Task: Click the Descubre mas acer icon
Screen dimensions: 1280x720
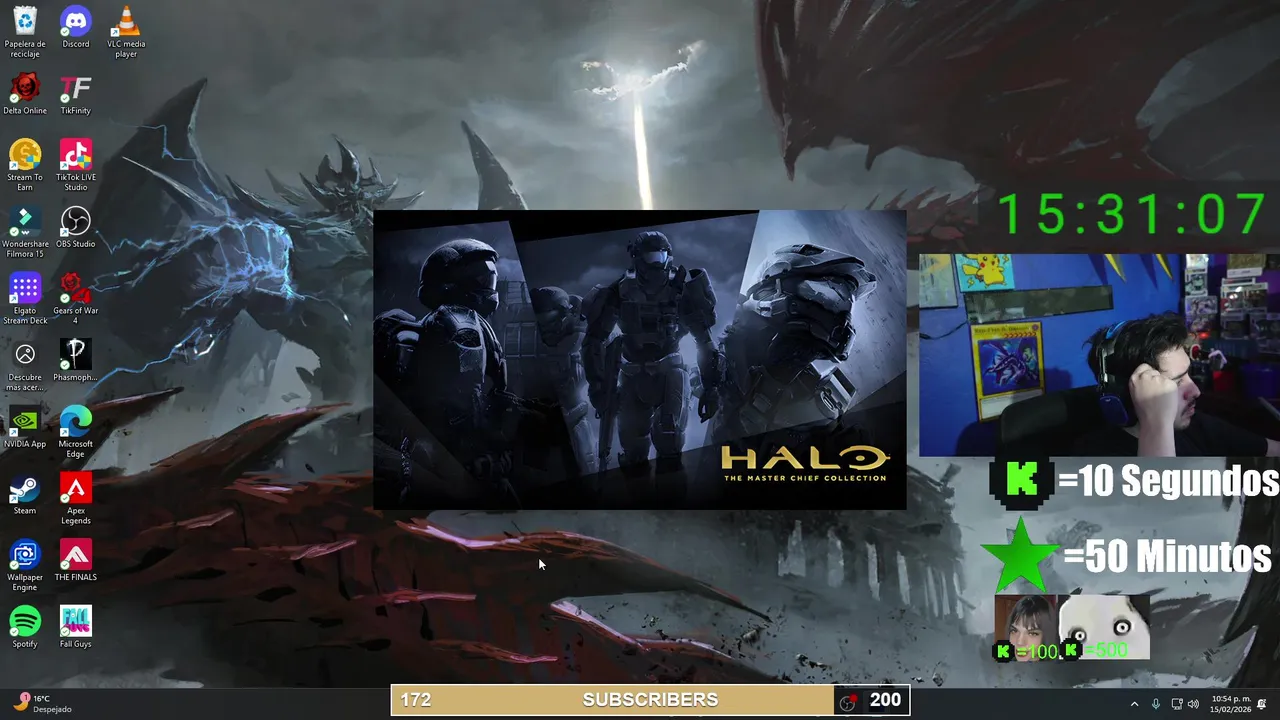Action: (x=25, y=365)
